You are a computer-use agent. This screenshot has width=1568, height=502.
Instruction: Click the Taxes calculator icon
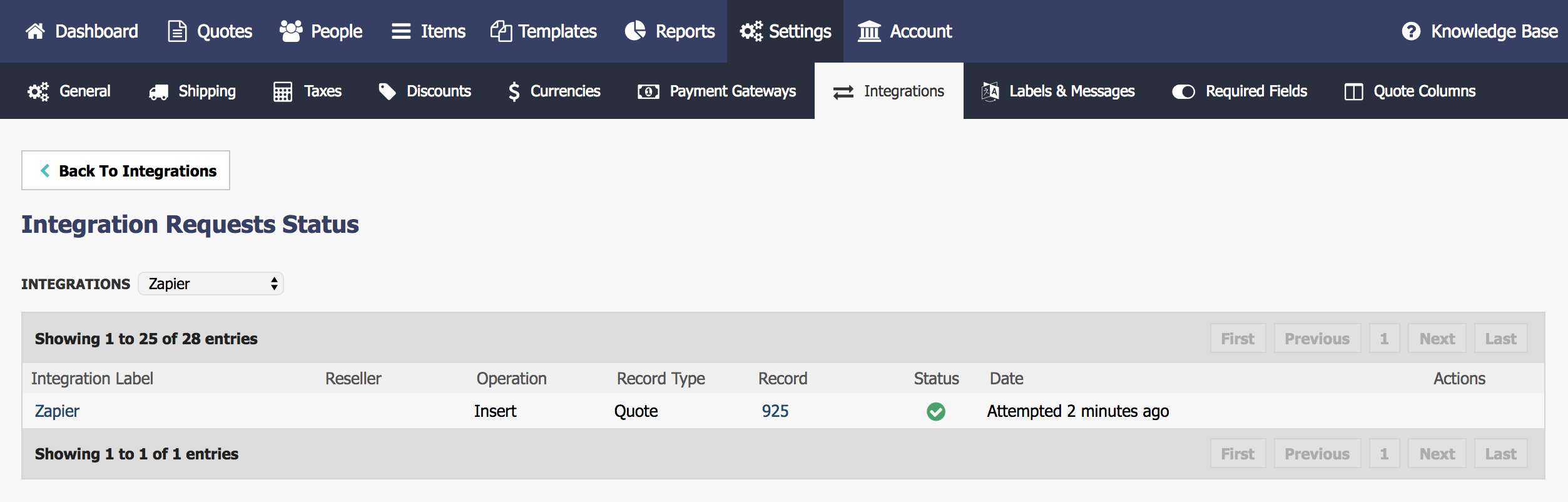coord(283,91)
